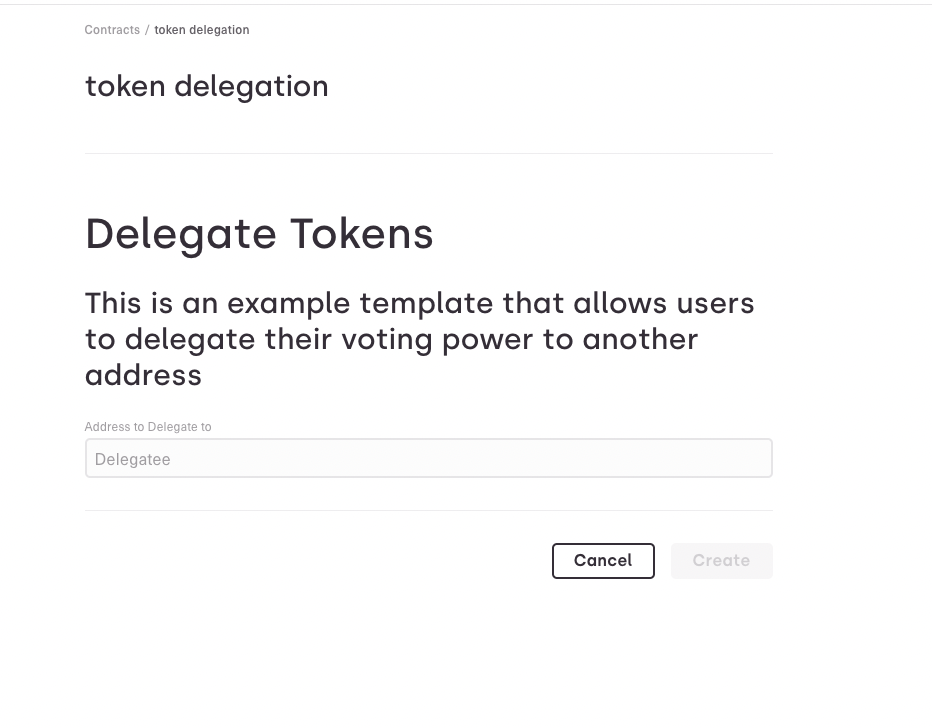Click the word 'address' in the description
932x728 pixels.
143,376
